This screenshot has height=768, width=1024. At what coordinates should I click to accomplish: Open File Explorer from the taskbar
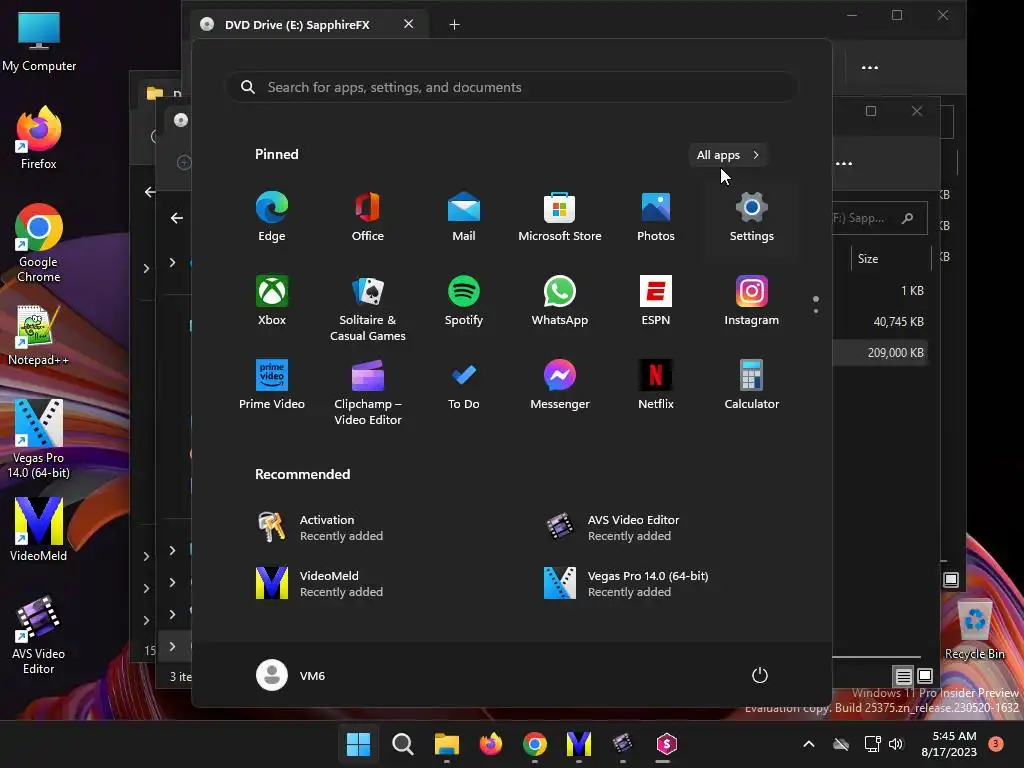pyautogui.click(x=447, y=744)
